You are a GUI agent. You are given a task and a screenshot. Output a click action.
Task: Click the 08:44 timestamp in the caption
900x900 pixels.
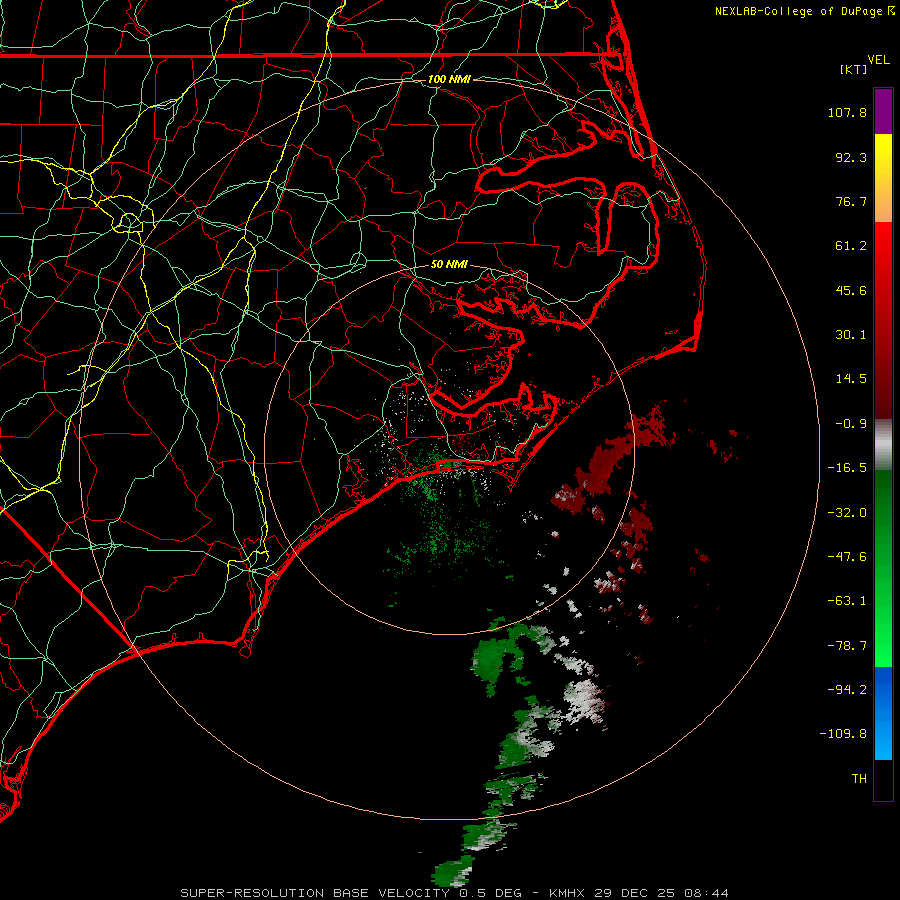(x=709, y=893)
